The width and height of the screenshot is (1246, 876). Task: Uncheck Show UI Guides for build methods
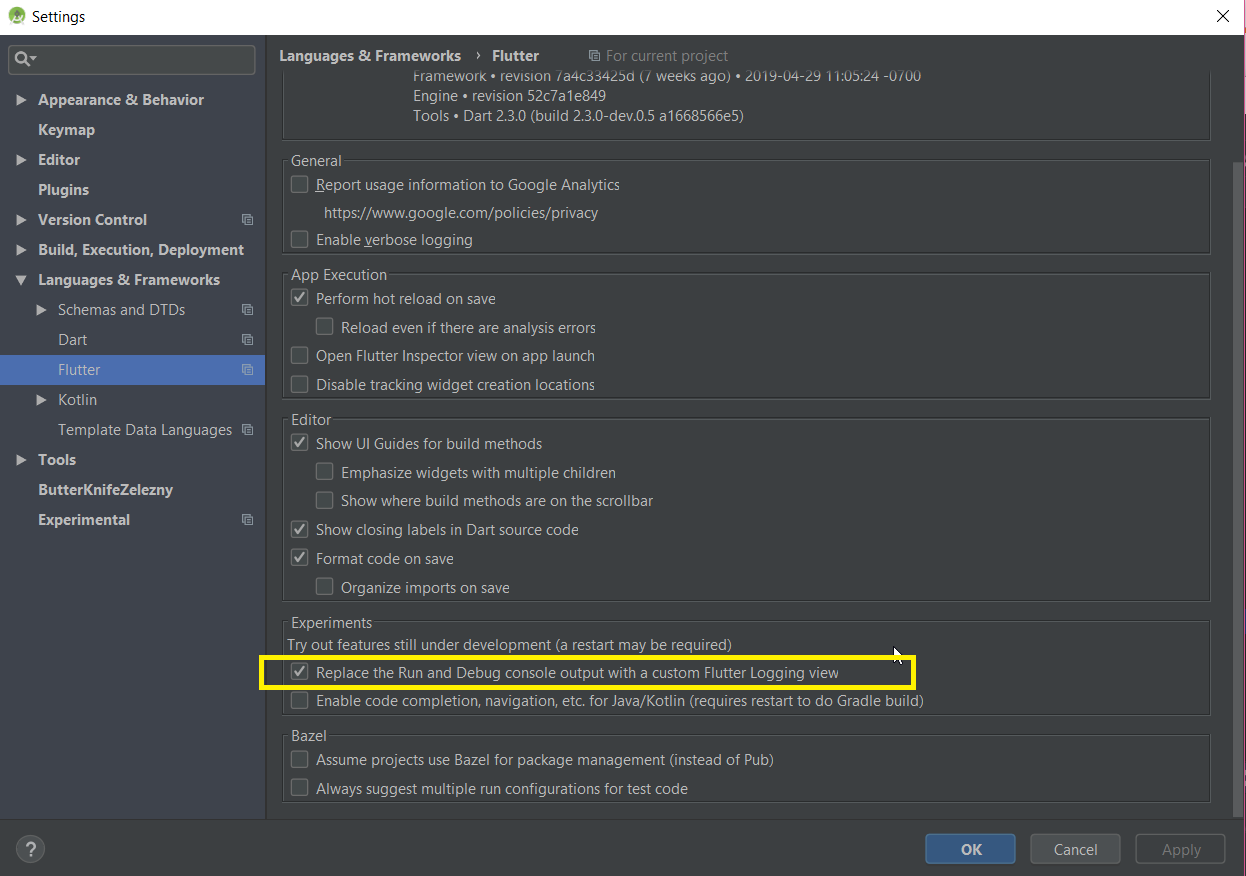299,443
